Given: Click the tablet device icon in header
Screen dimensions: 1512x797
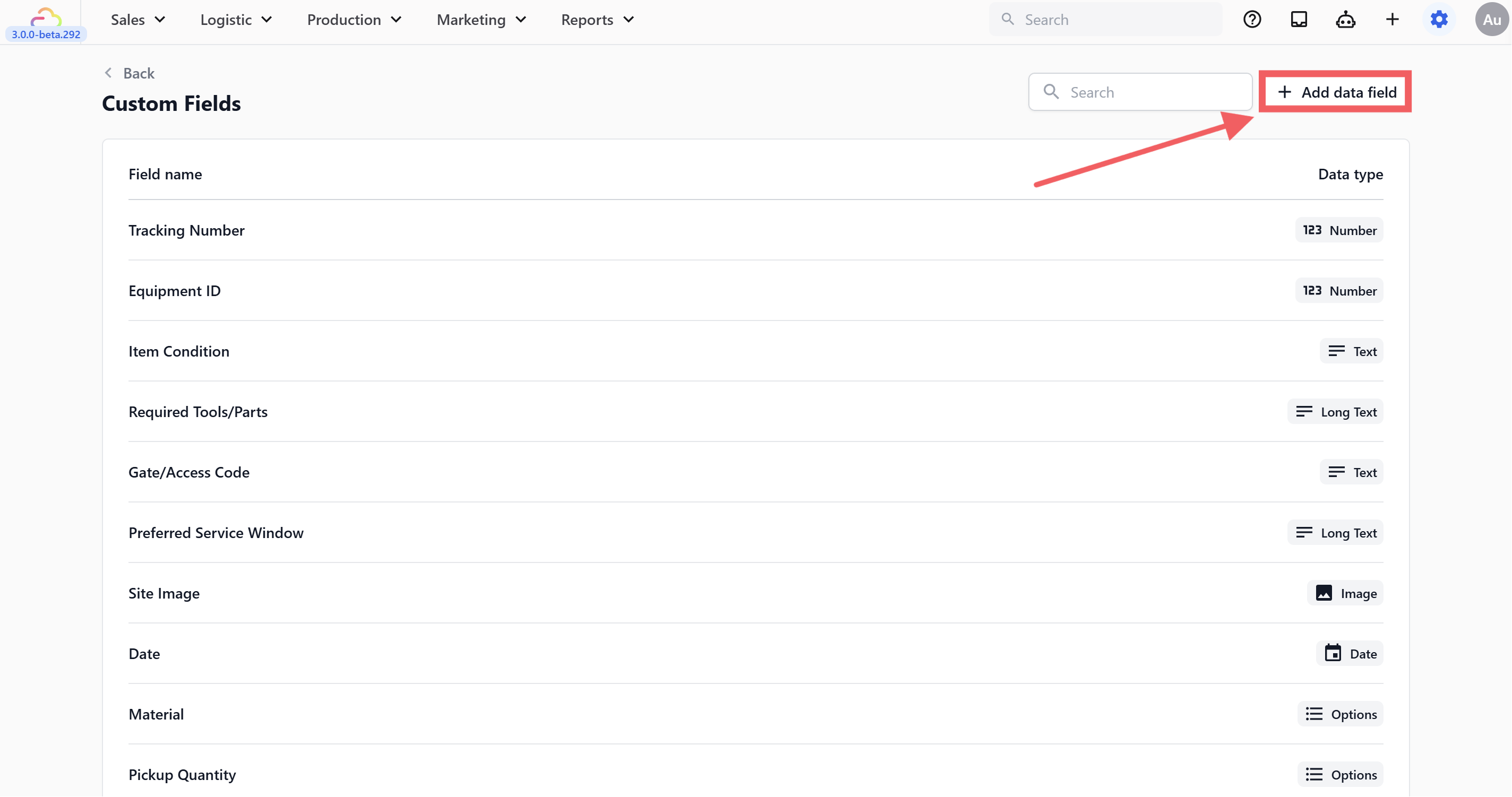Looking at the screenshot, I should [1299, 20].
